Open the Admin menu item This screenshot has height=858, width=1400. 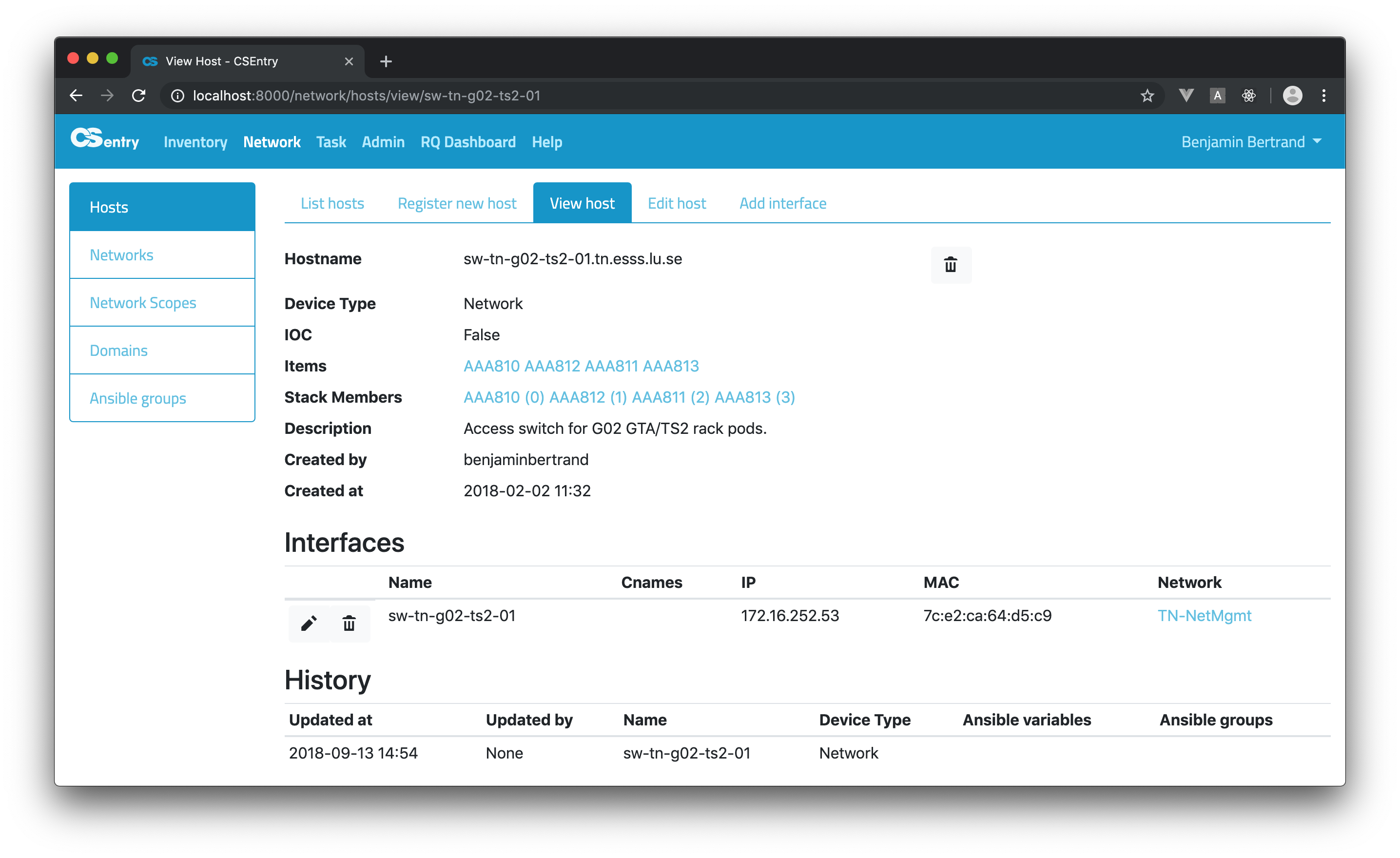[x=383, y=142]
